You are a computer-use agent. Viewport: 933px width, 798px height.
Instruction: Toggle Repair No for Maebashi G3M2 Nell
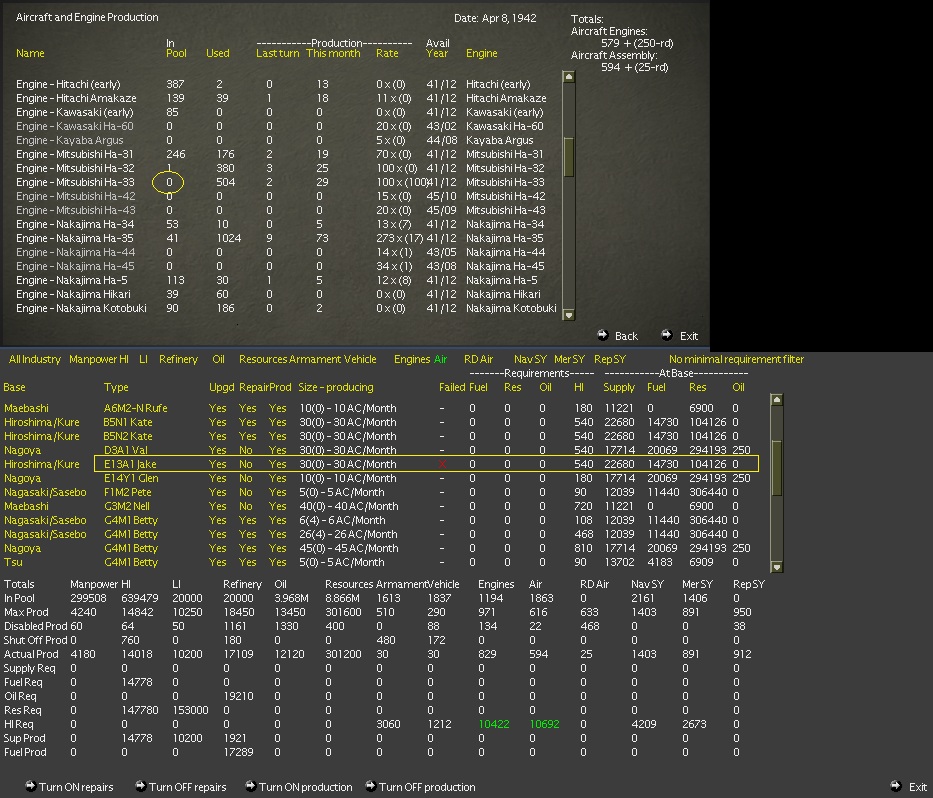point(246,506)
